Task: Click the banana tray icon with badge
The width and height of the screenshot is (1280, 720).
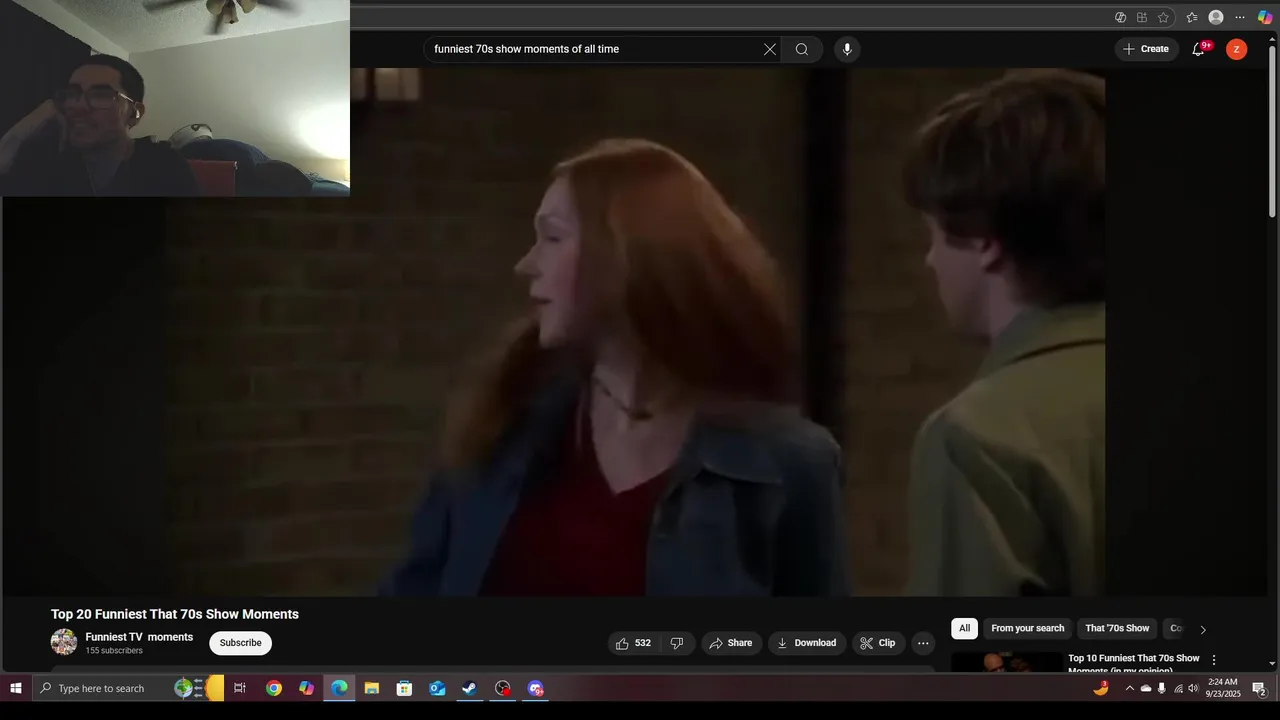Action: point(1102,688)
